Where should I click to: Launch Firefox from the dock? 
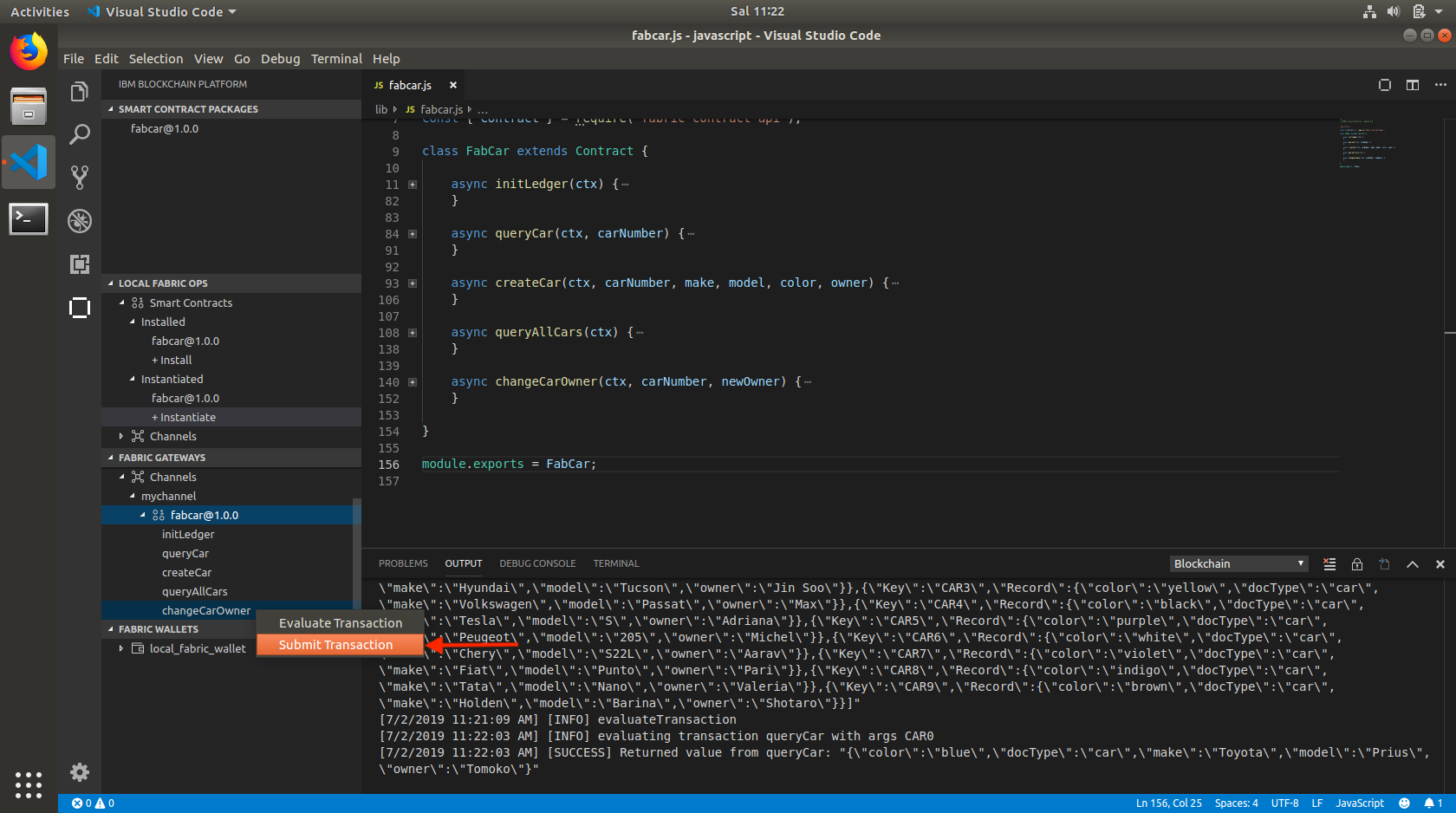[29, 51]
